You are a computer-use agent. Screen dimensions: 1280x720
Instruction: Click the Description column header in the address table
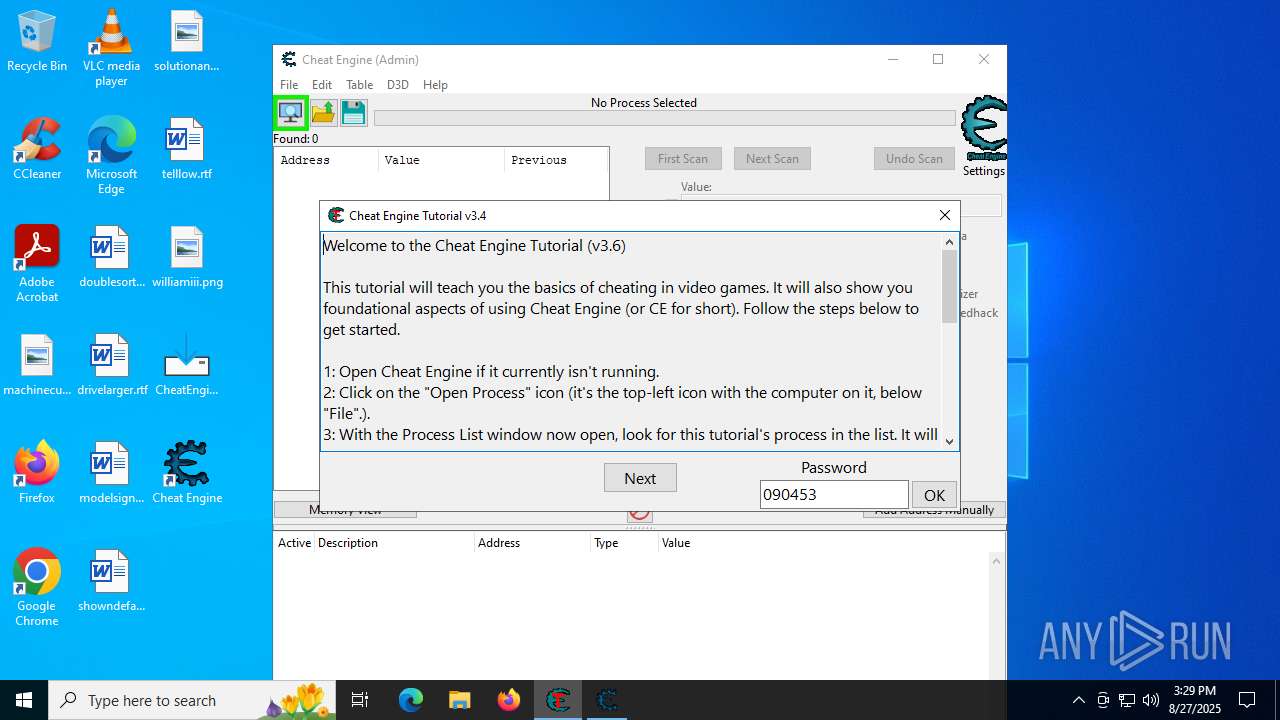pyautogui.click(x=394, y=543)
